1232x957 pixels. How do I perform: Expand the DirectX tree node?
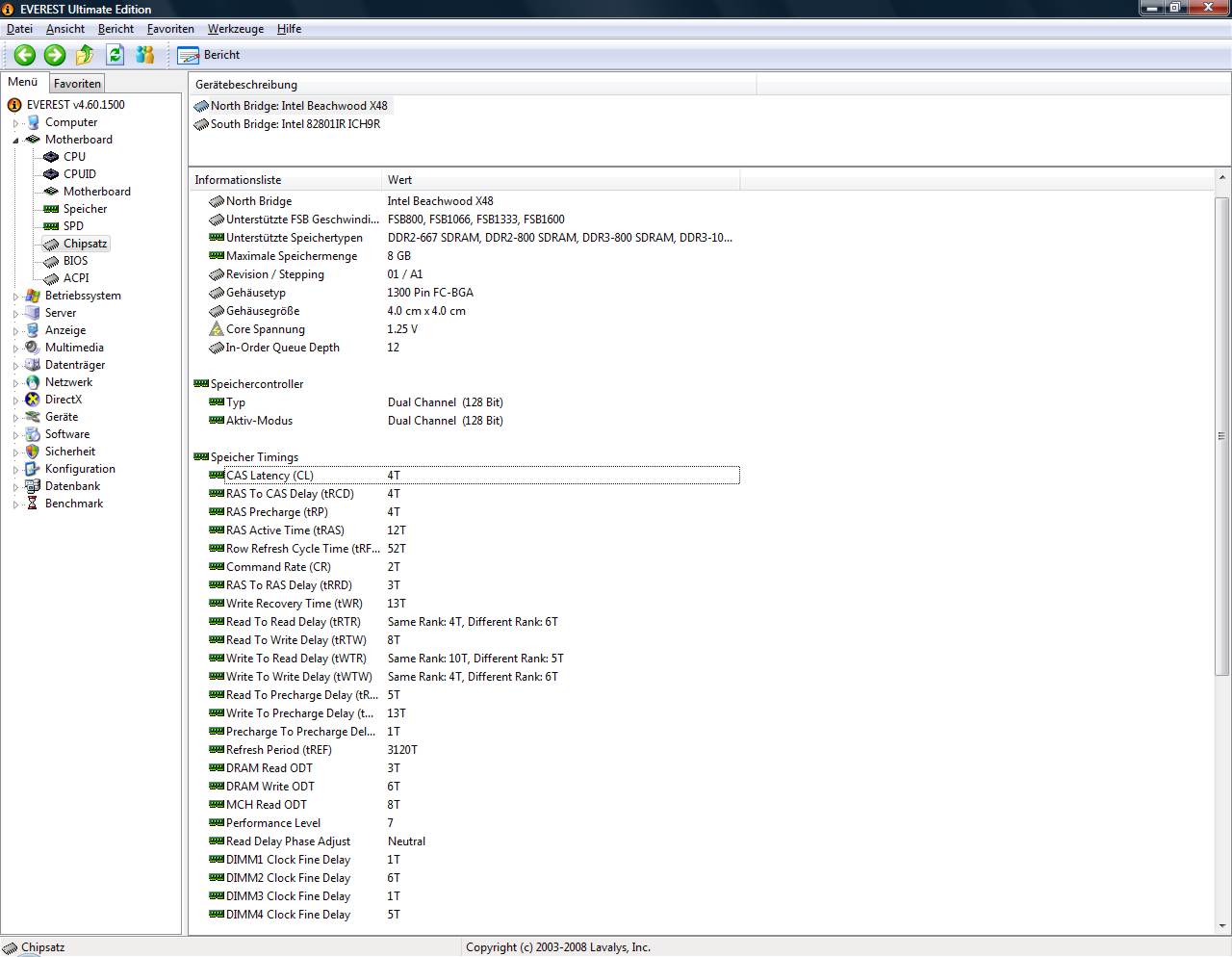[x=15, y=401]
